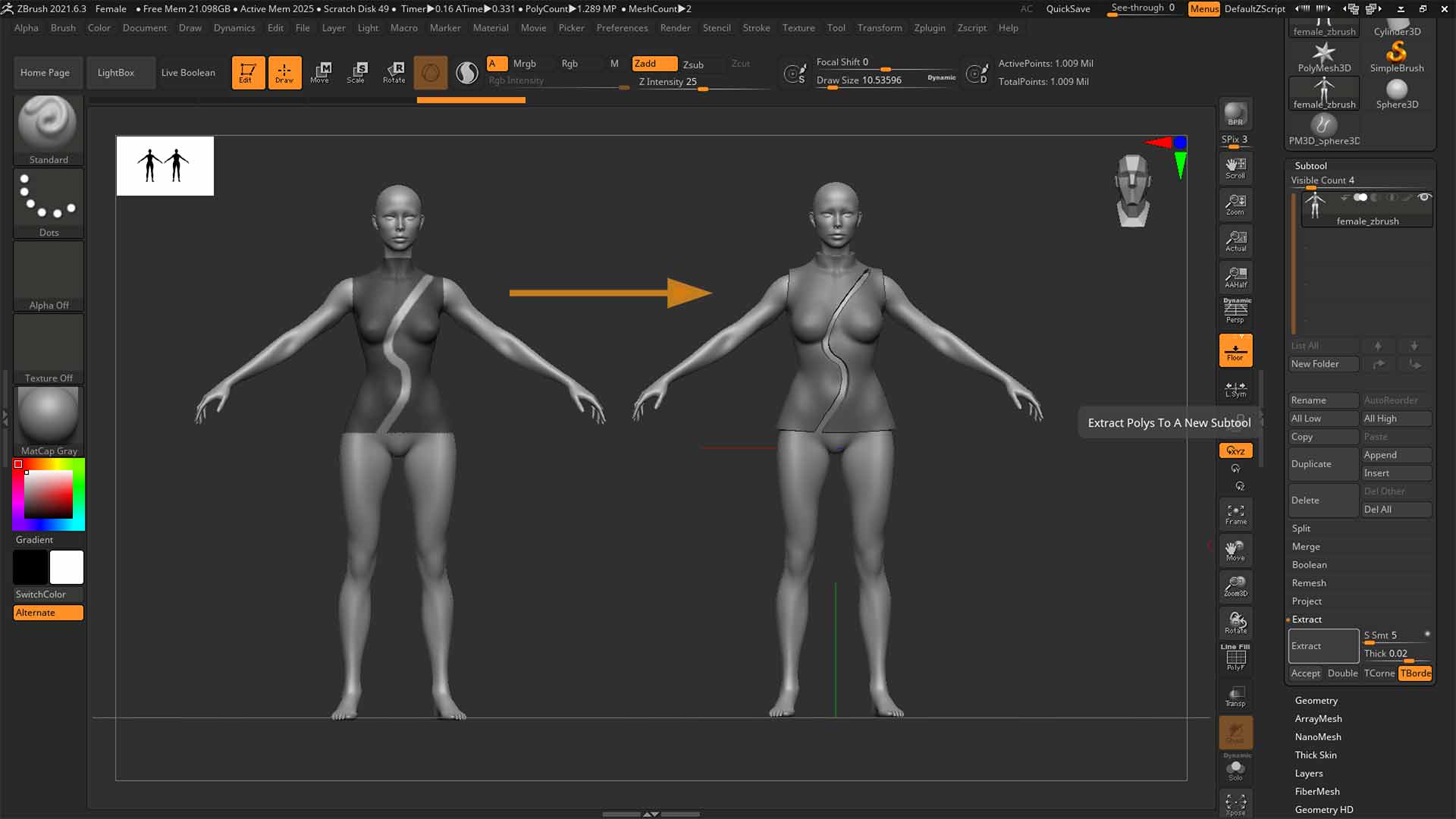Toggle the PolyF line fill icon
The height and width of the screenshot is (819, 1456).
point(1235,657)
